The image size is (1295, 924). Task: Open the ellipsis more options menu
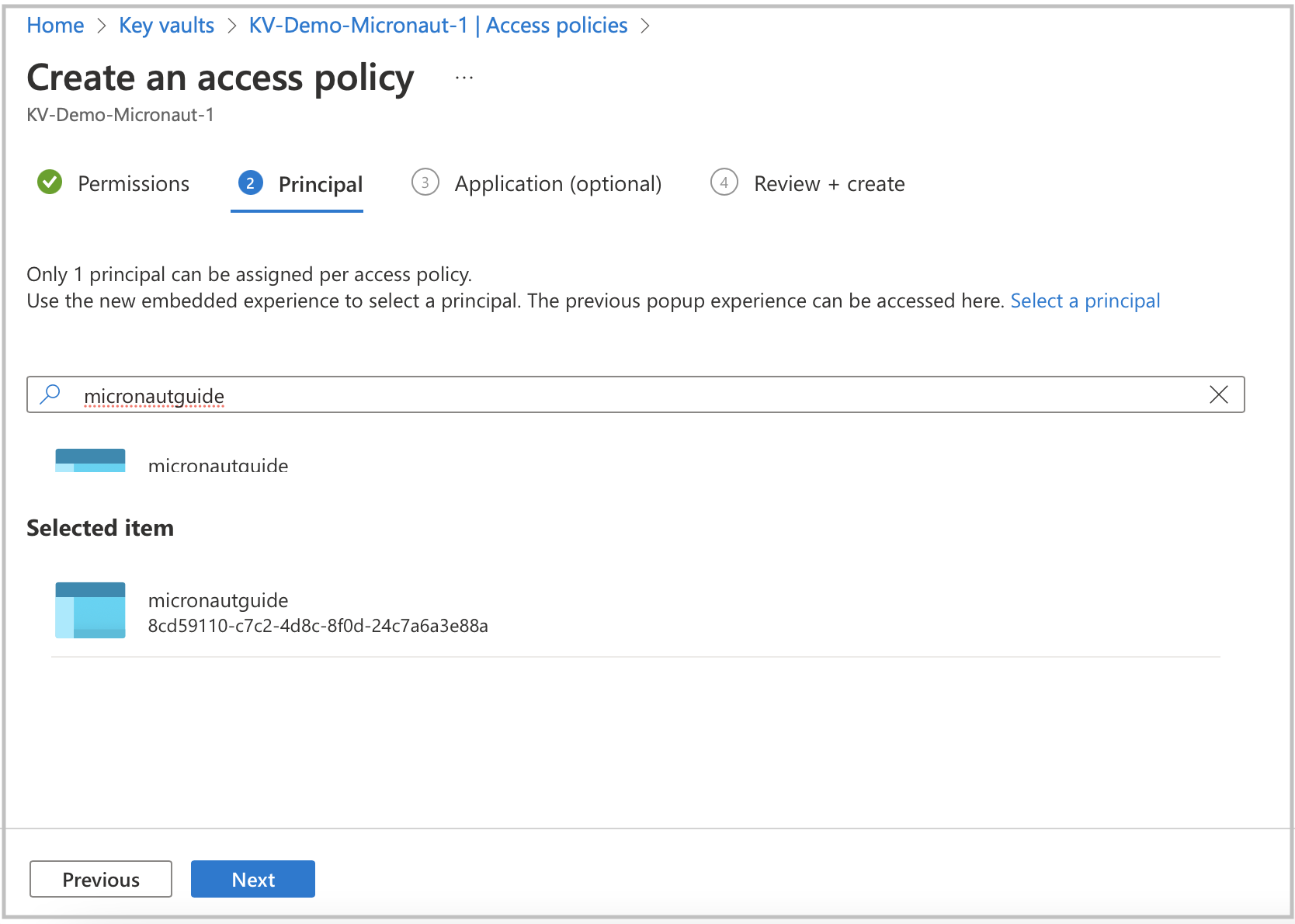tap(464, 78)
